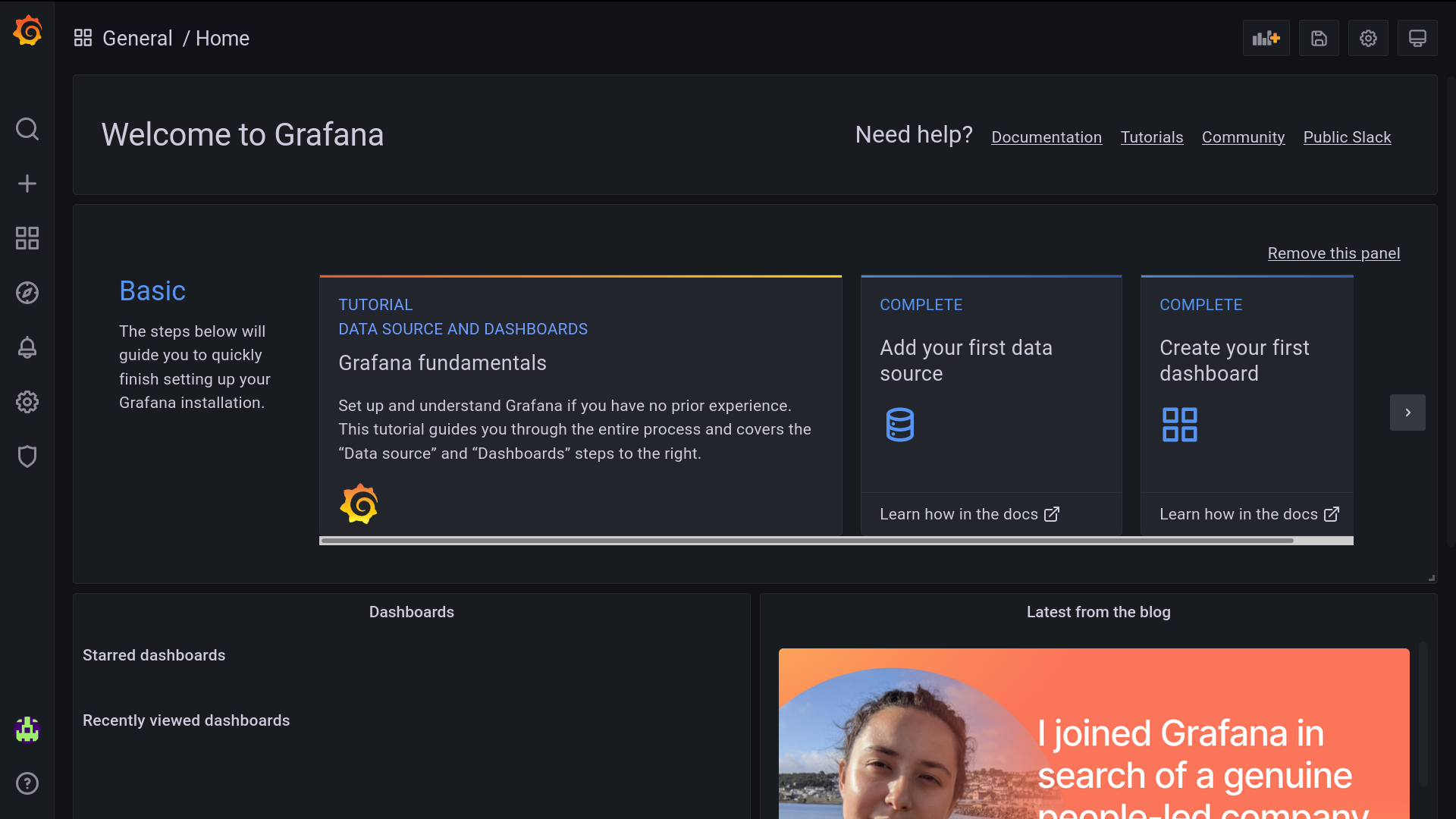
Task: Click the Remove this panel link
Action: pos(1333,253)
